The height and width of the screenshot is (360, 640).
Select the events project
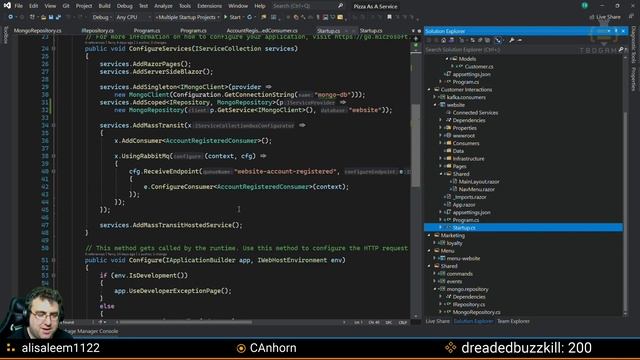pyautogui.click(x=454, y=282)
